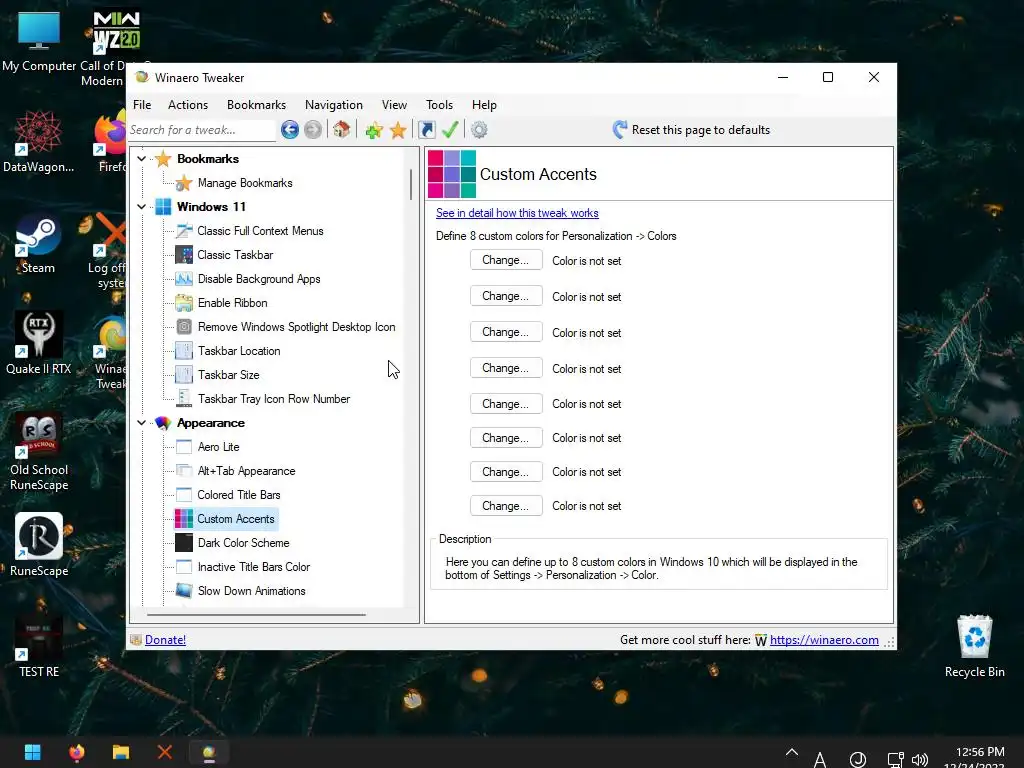The height and width of the screenshot is (768, 1024).
Task: Click the fifth Change... button
Action: (x=506, y=404)
